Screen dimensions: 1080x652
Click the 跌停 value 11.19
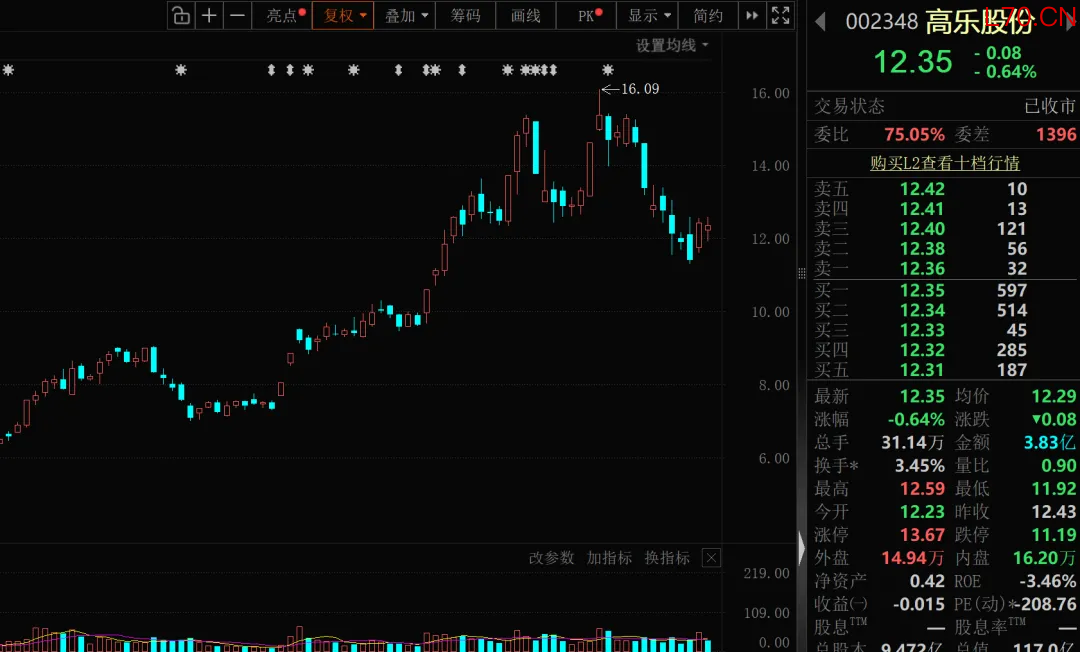1053,535
